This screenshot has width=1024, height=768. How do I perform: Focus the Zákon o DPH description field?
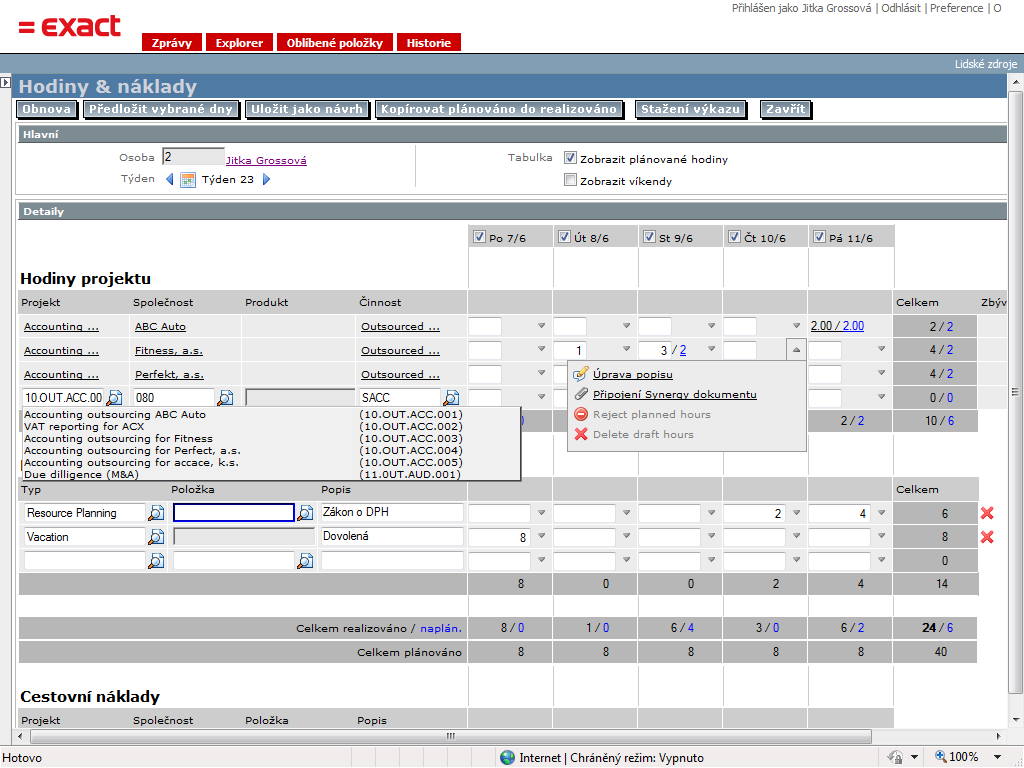[x=392, y=513]
